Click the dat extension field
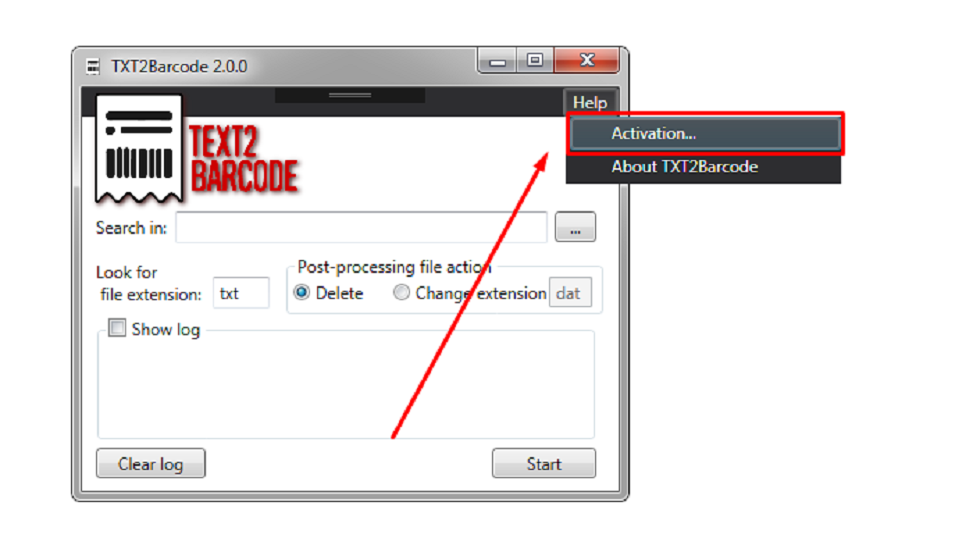 [570, 293]
